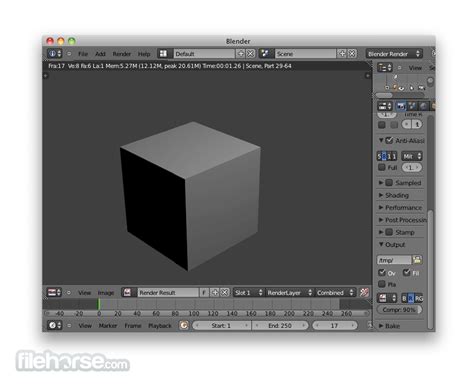Open the Marker menu in timeline
474x387 pixels.
[x=108, y=325]
